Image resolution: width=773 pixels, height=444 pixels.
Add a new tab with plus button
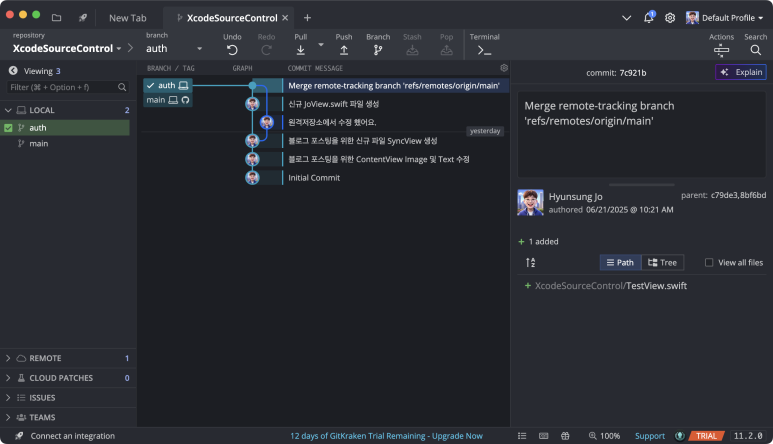(x=307, y=18)
